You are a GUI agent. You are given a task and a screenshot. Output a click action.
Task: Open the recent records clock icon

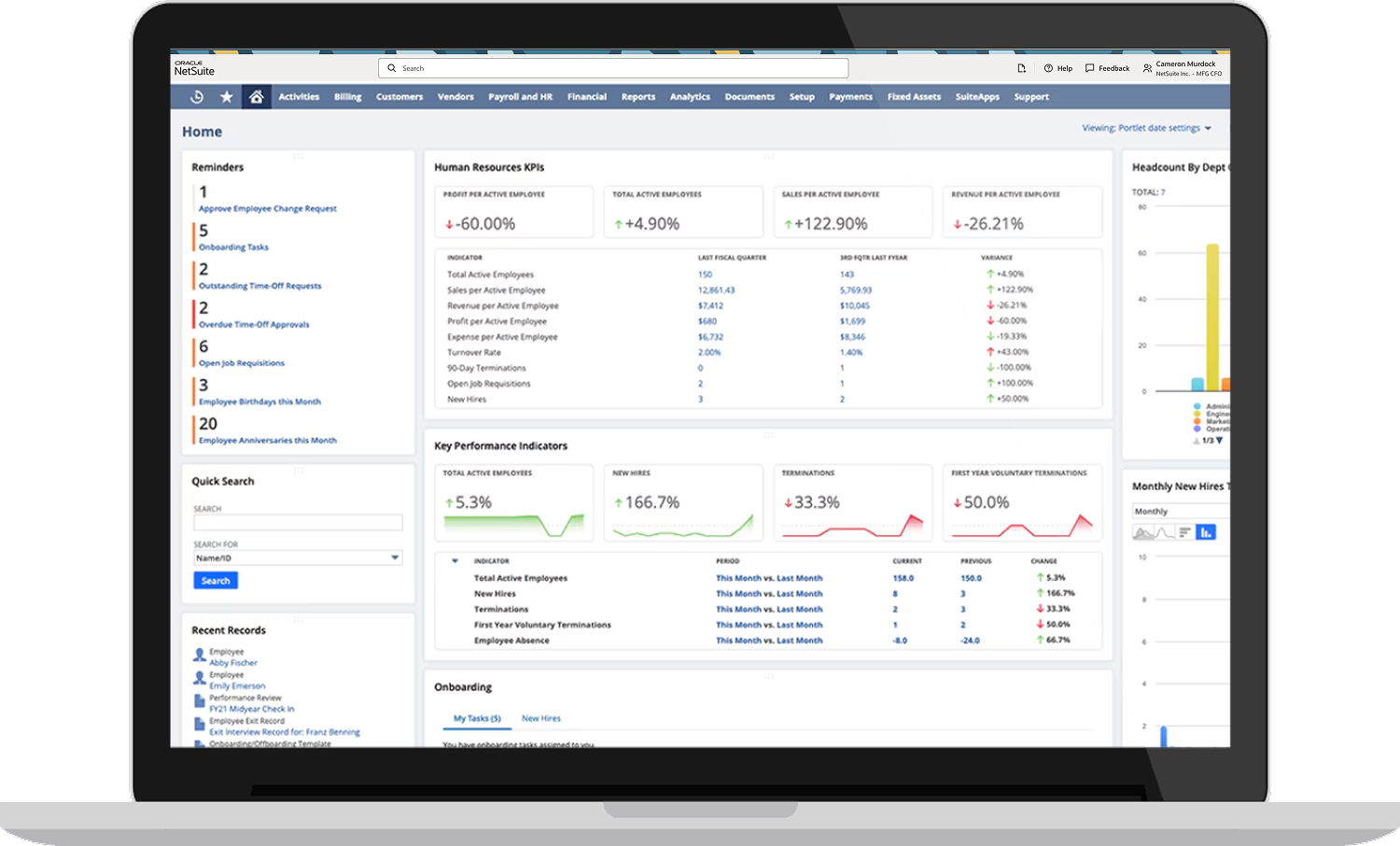pos(196,96)
